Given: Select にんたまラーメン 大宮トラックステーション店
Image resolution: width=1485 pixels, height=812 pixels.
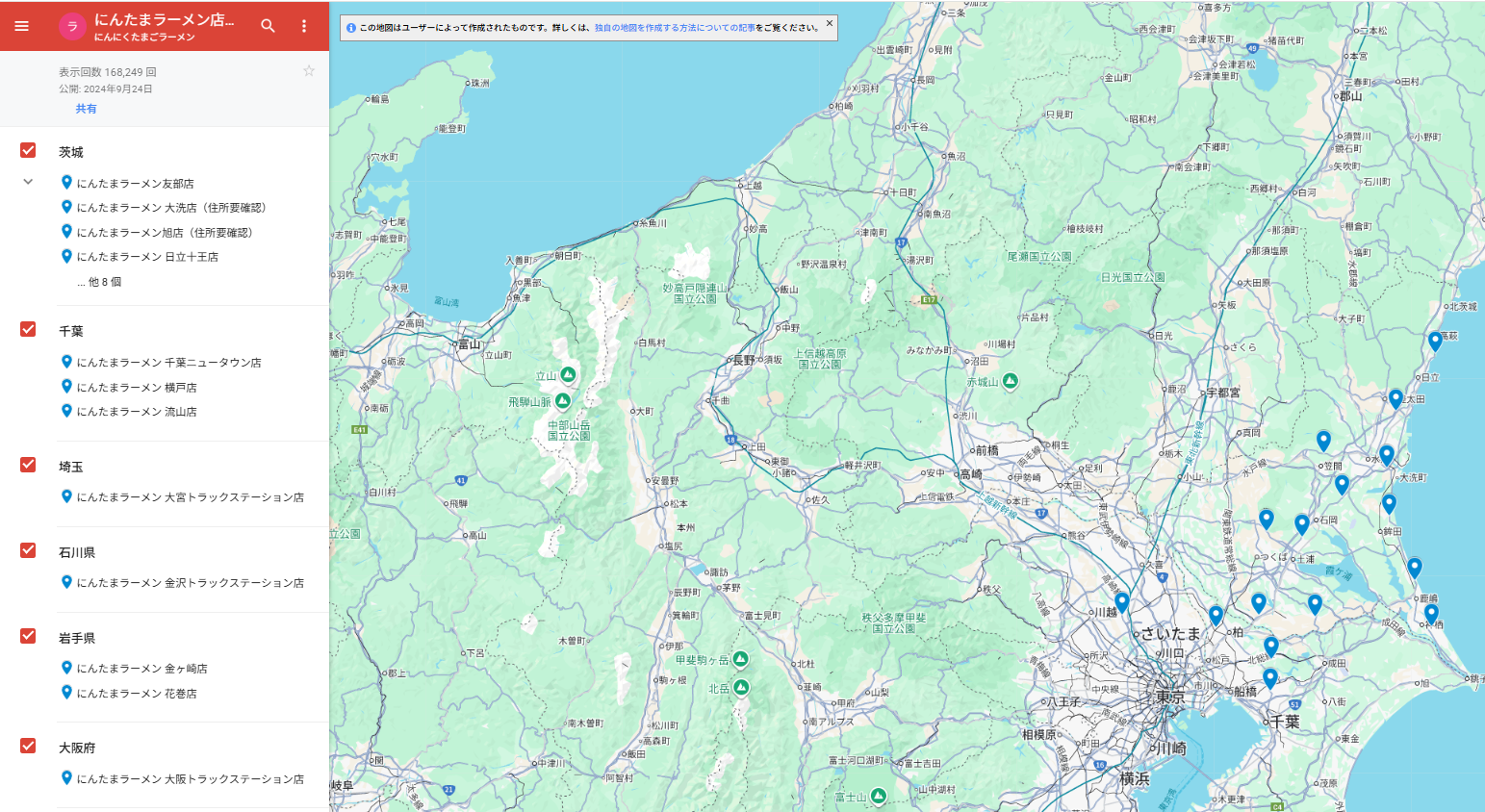Looking at the screenshot, I should [191, 497].
